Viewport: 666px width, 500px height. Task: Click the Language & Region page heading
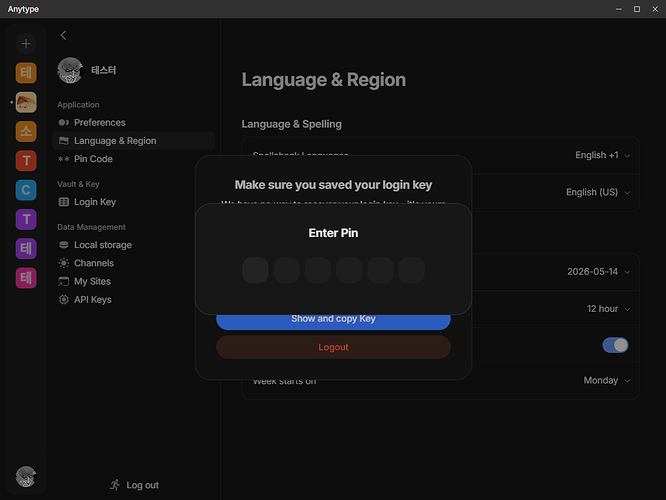pyautogui.click(x=324, y=80)
